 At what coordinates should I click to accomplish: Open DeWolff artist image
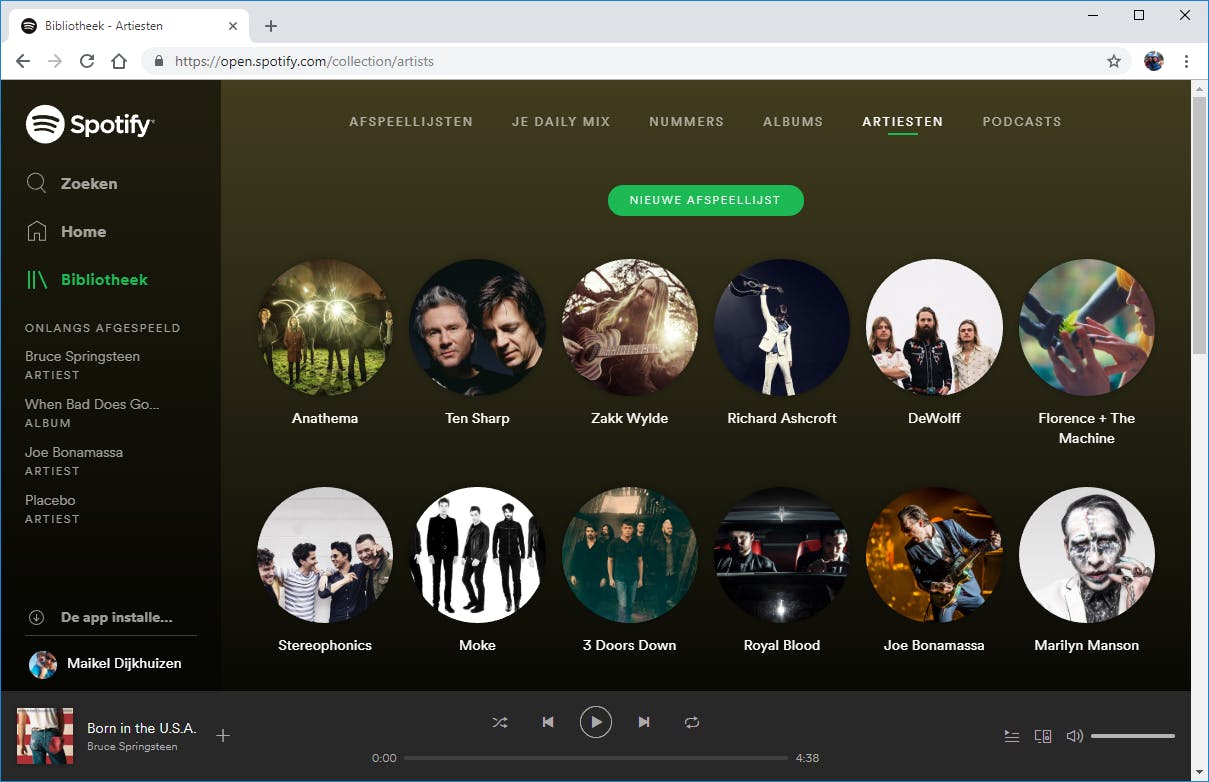pos(934,328)
